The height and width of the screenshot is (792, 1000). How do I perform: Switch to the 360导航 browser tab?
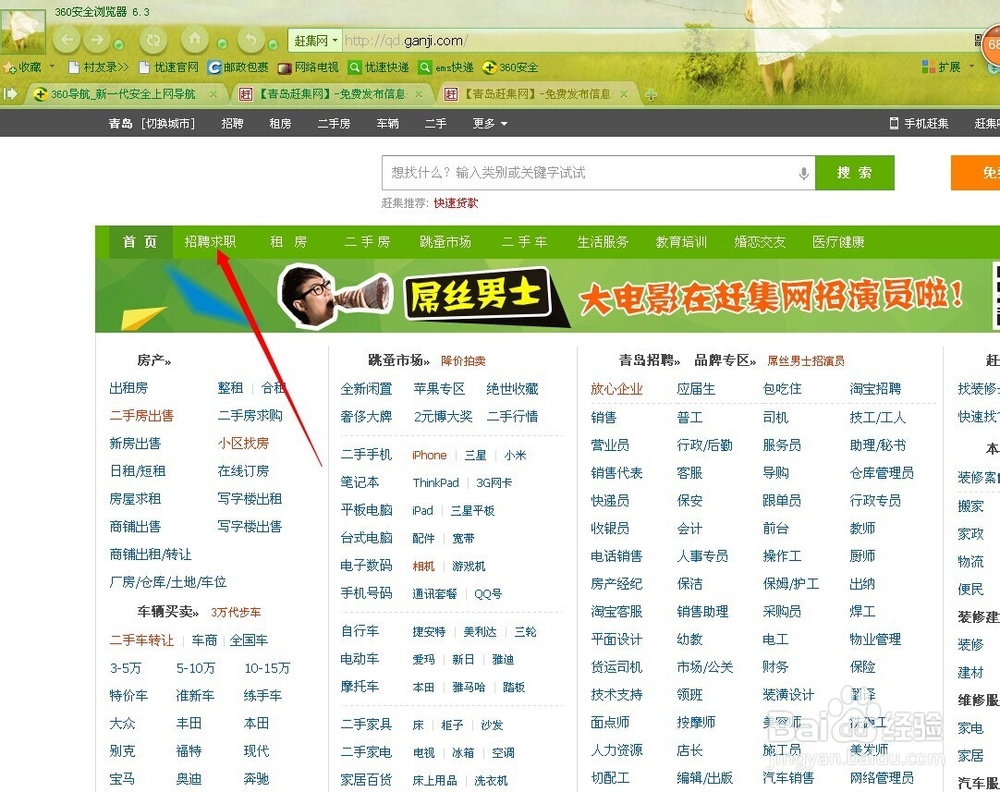coord(124,94)
